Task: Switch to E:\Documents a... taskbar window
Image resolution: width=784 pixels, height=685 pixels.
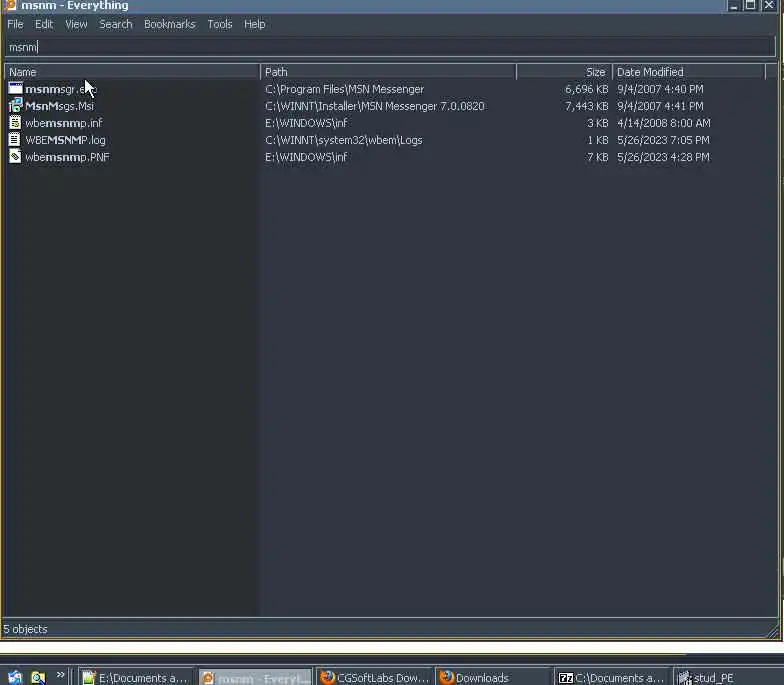Action: coord(136,678)
